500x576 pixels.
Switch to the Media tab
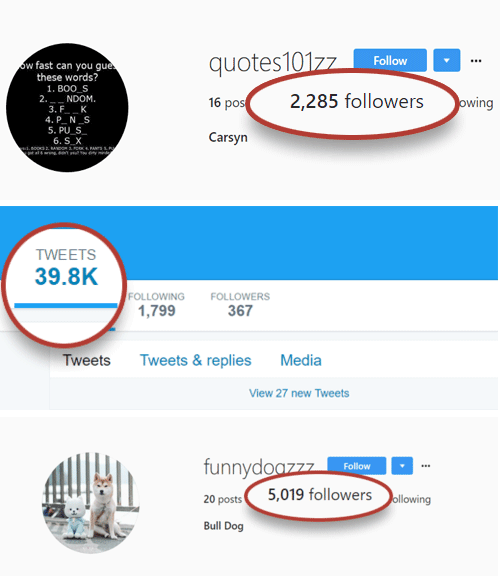(301, 360)
